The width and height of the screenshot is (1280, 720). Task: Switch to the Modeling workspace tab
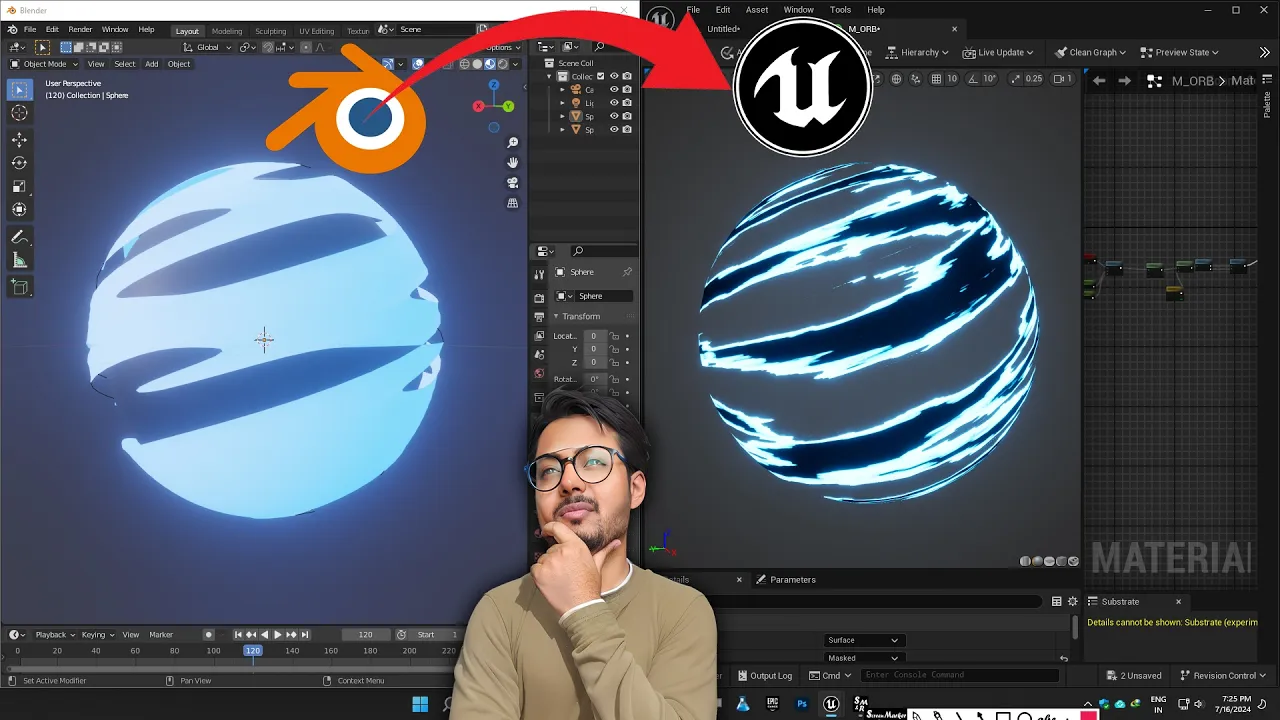tap(226, 31)
